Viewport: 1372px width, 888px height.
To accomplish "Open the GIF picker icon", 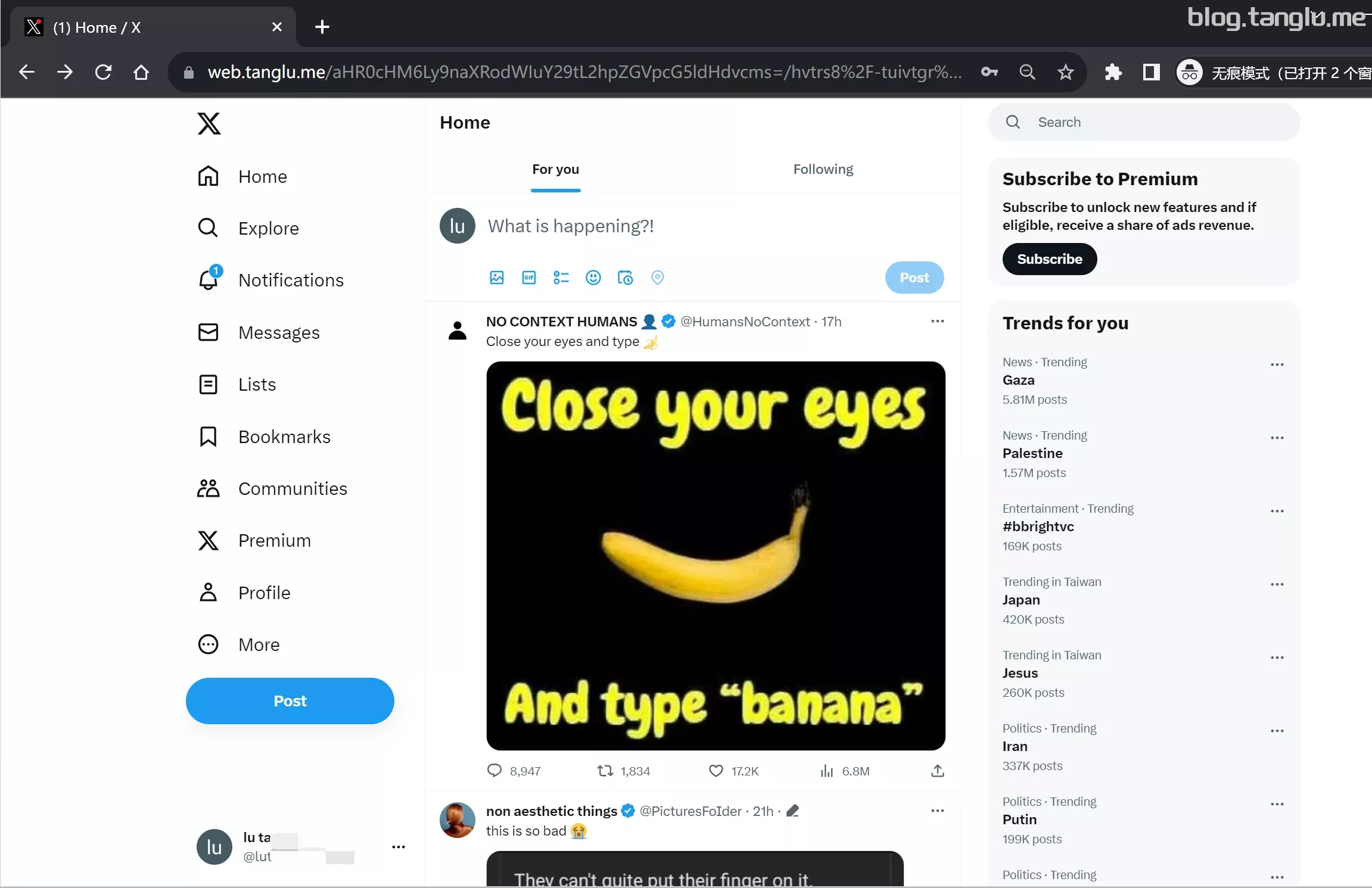I will (x=529, y=278).
